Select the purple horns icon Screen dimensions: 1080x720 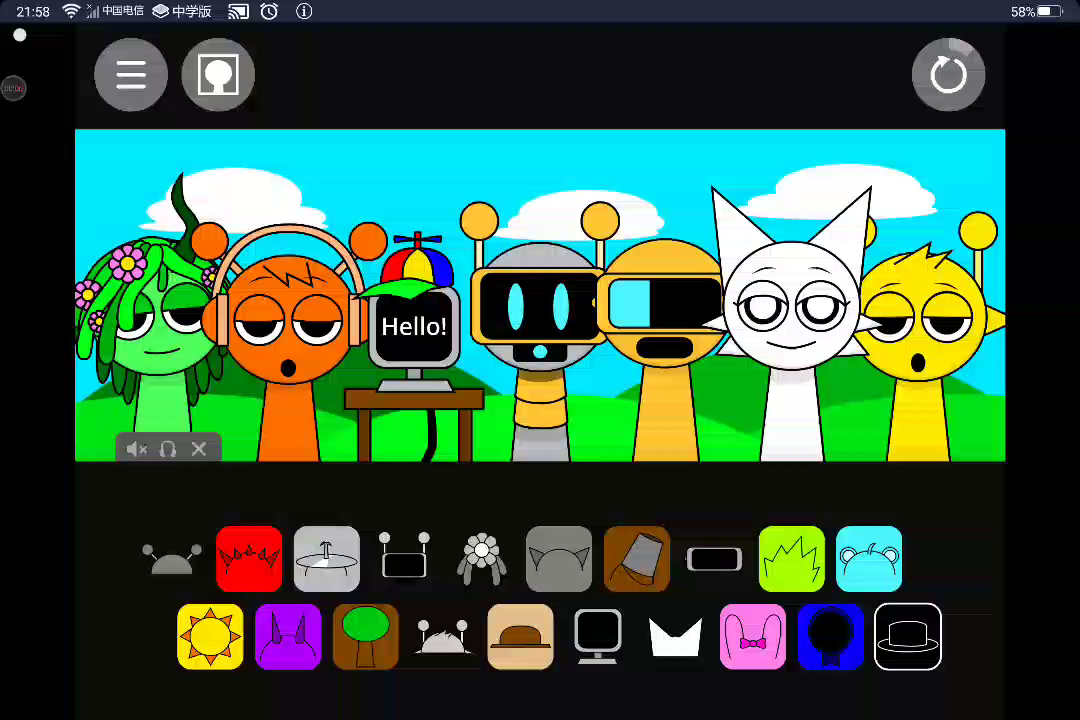288,637
